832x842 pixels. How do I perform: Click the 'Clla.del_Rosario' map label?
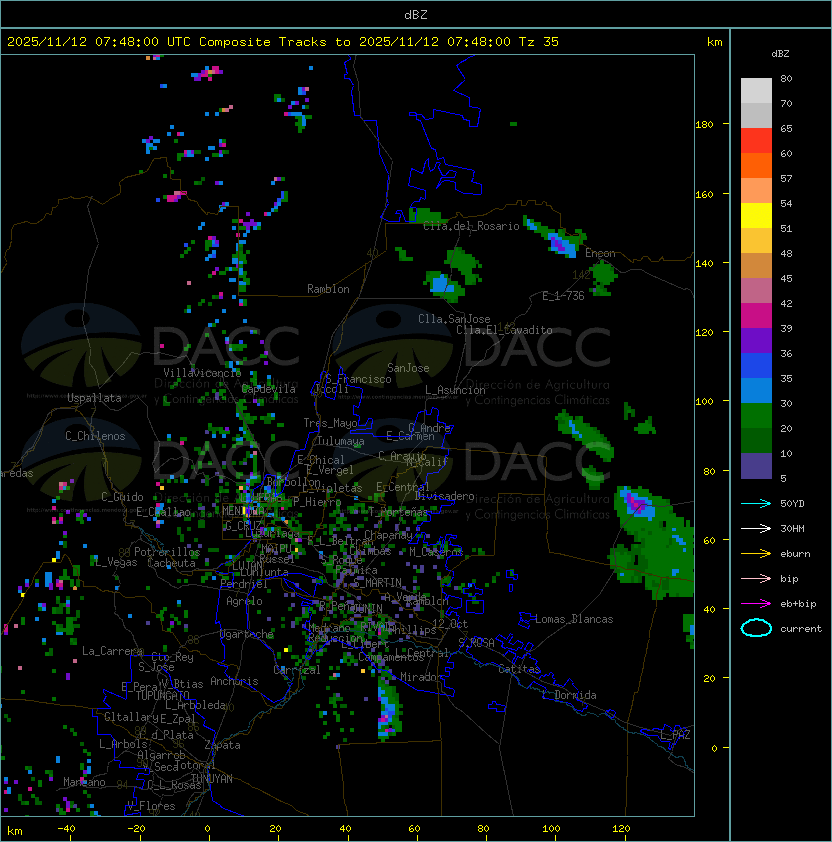[471, 226]
